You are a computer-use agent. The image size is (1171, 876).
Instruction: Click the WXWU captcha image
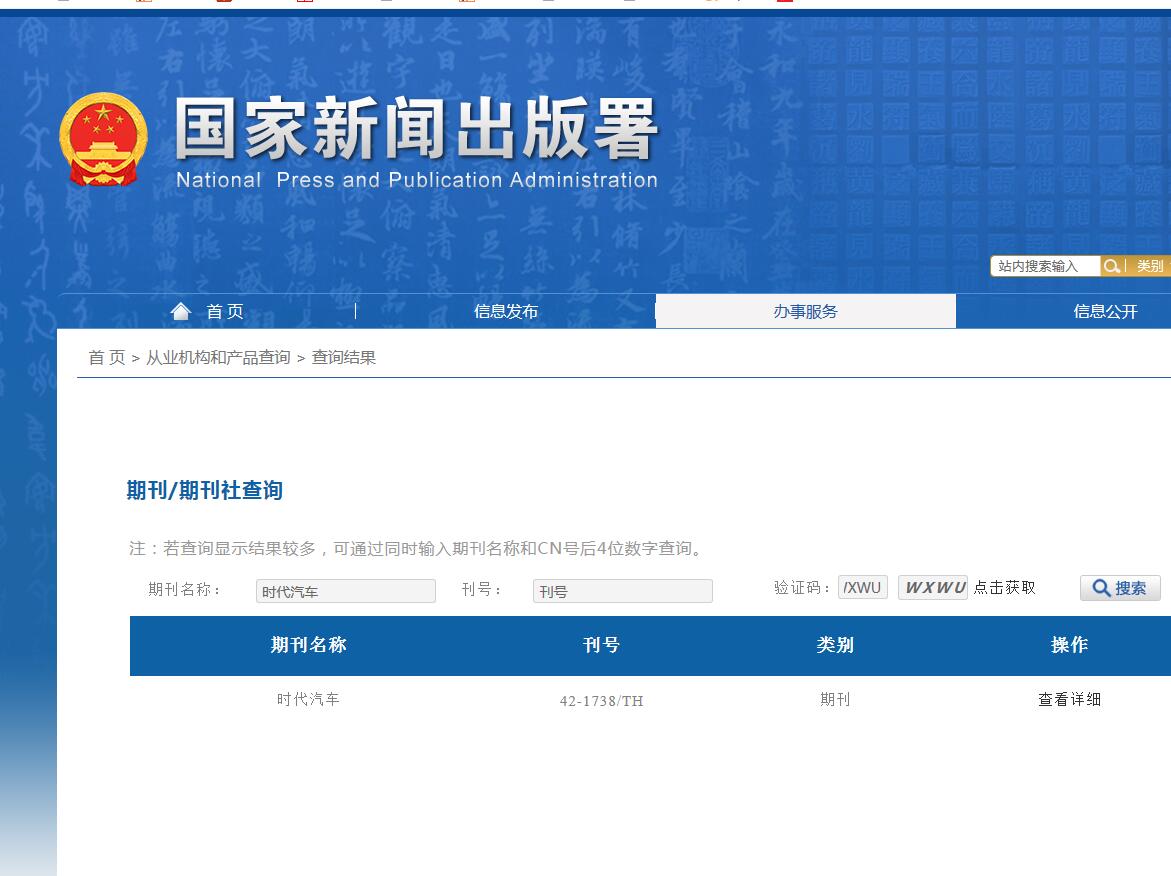click(932, 588)
